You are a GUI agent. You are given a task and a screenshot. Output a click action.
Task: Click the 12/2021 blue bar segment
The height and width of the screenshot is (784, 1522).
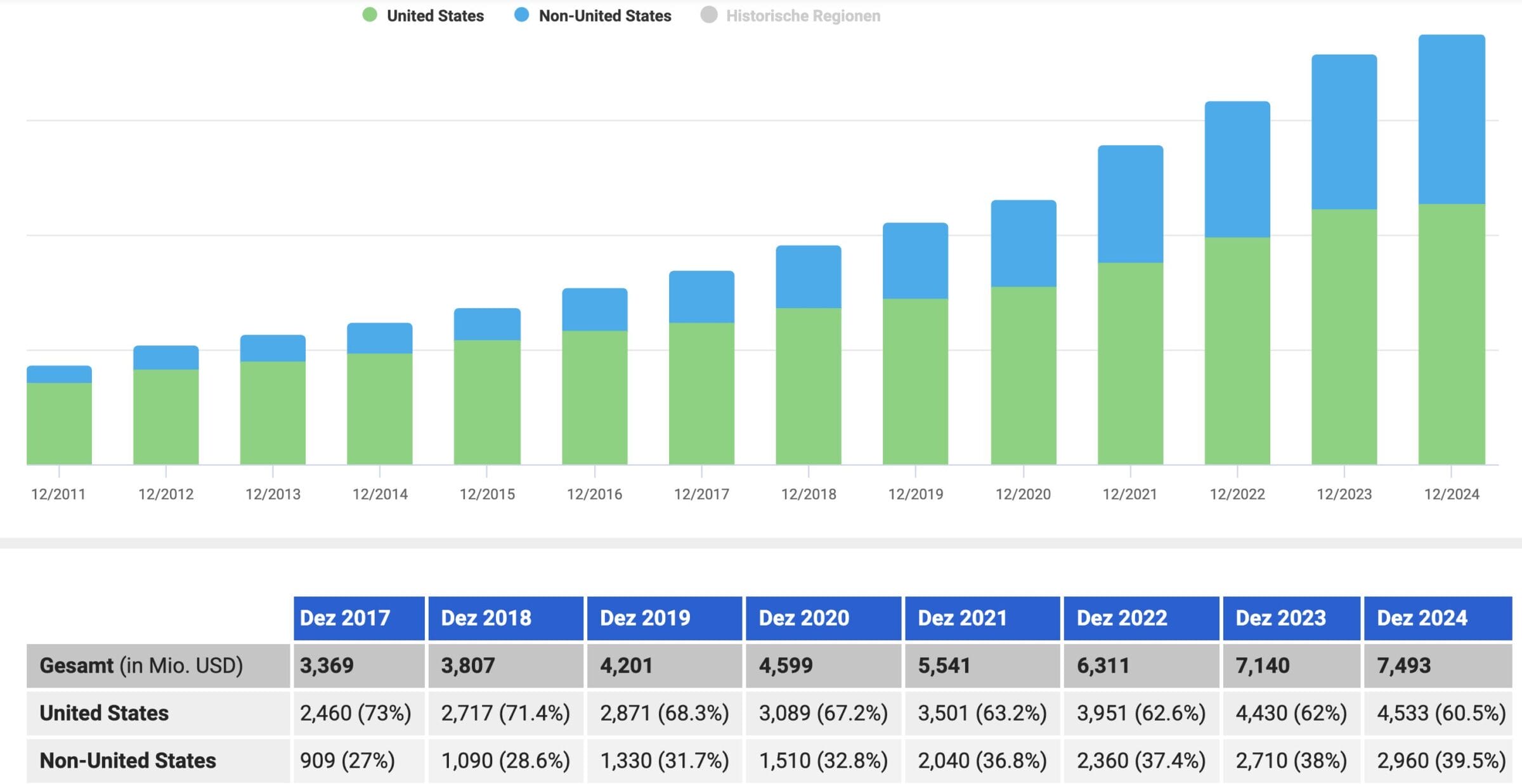1130,203
